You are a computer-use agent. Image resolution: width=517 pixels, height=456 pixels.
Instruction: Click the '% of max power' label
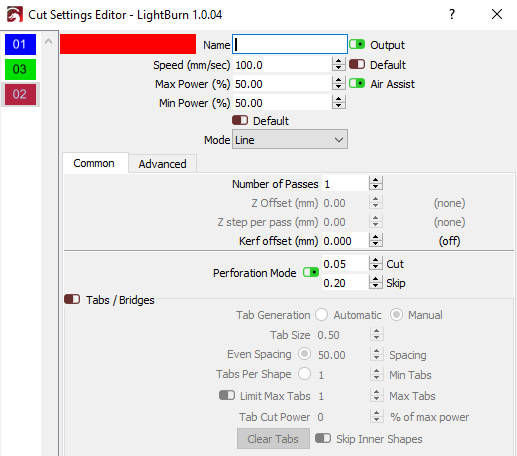(429, 417)
